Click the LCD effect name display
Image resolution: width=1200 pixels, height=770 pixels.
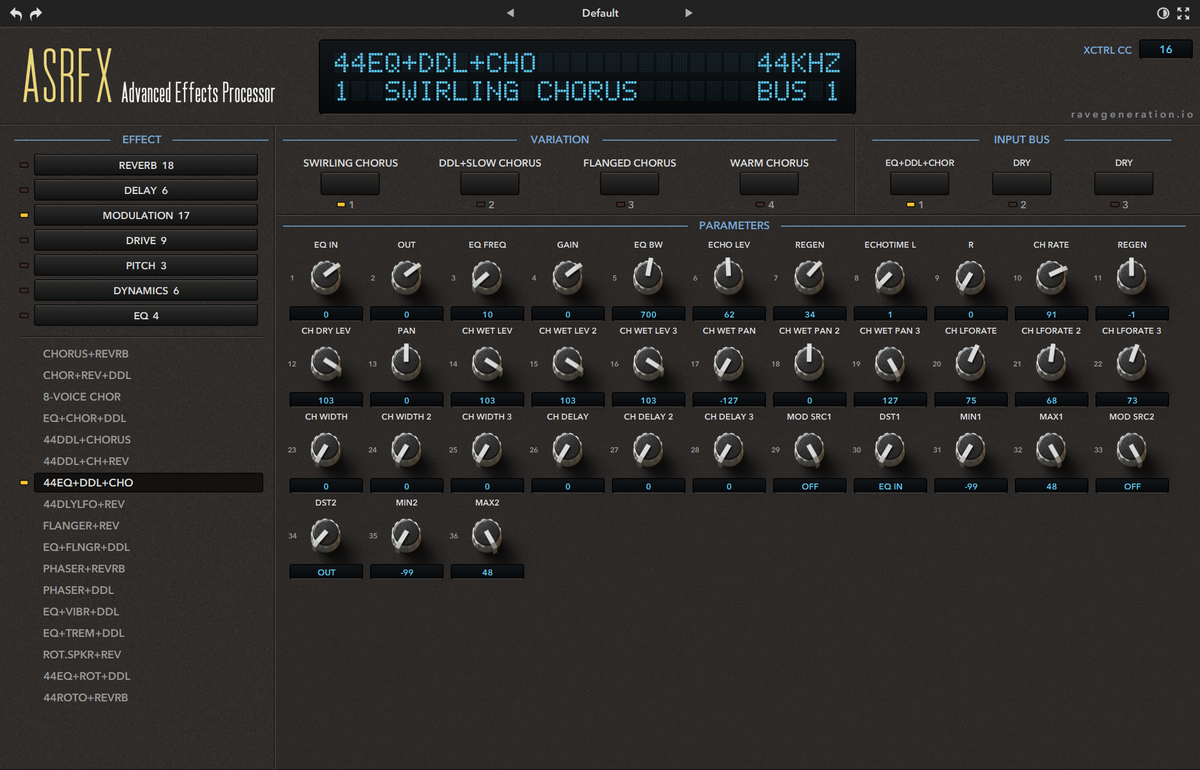(x=587, y=77)
